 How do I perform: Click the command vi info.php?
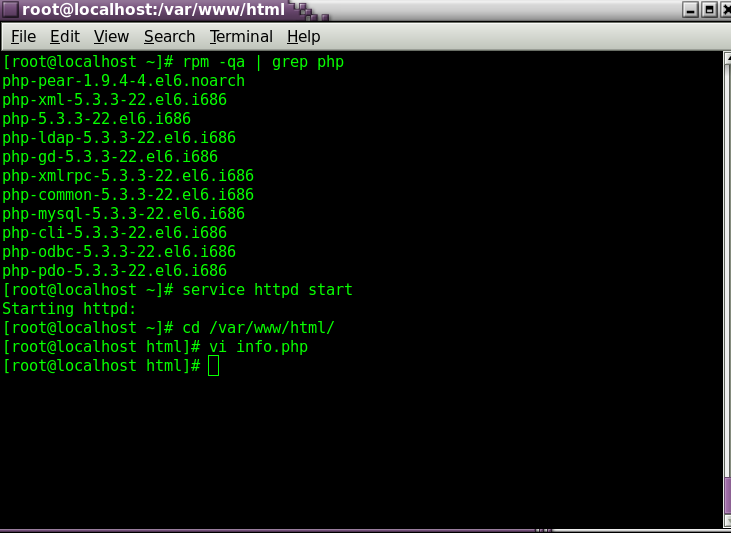pyautogui.click(x=258, y=347)
